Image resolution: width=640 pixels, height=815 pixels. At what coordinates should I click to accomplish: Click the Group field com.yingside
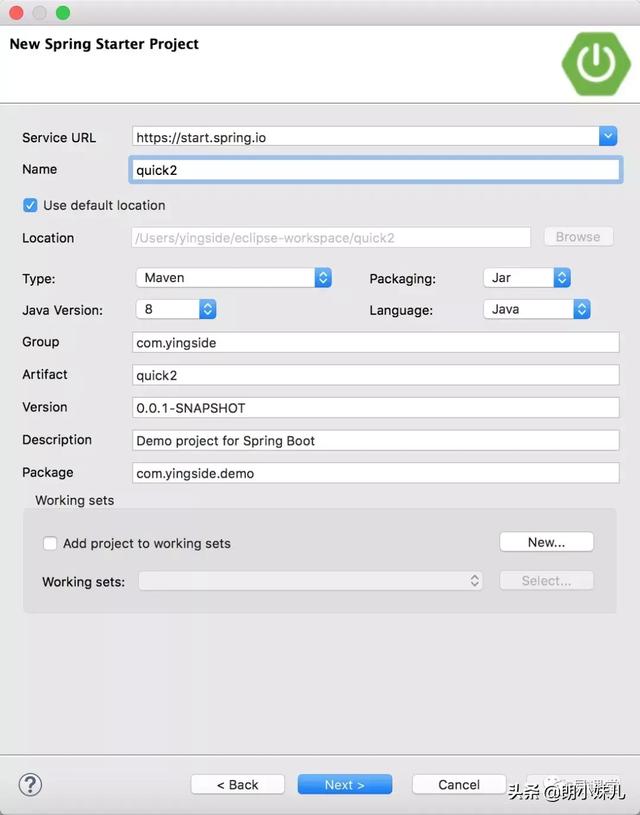click(x=375, y=343)
